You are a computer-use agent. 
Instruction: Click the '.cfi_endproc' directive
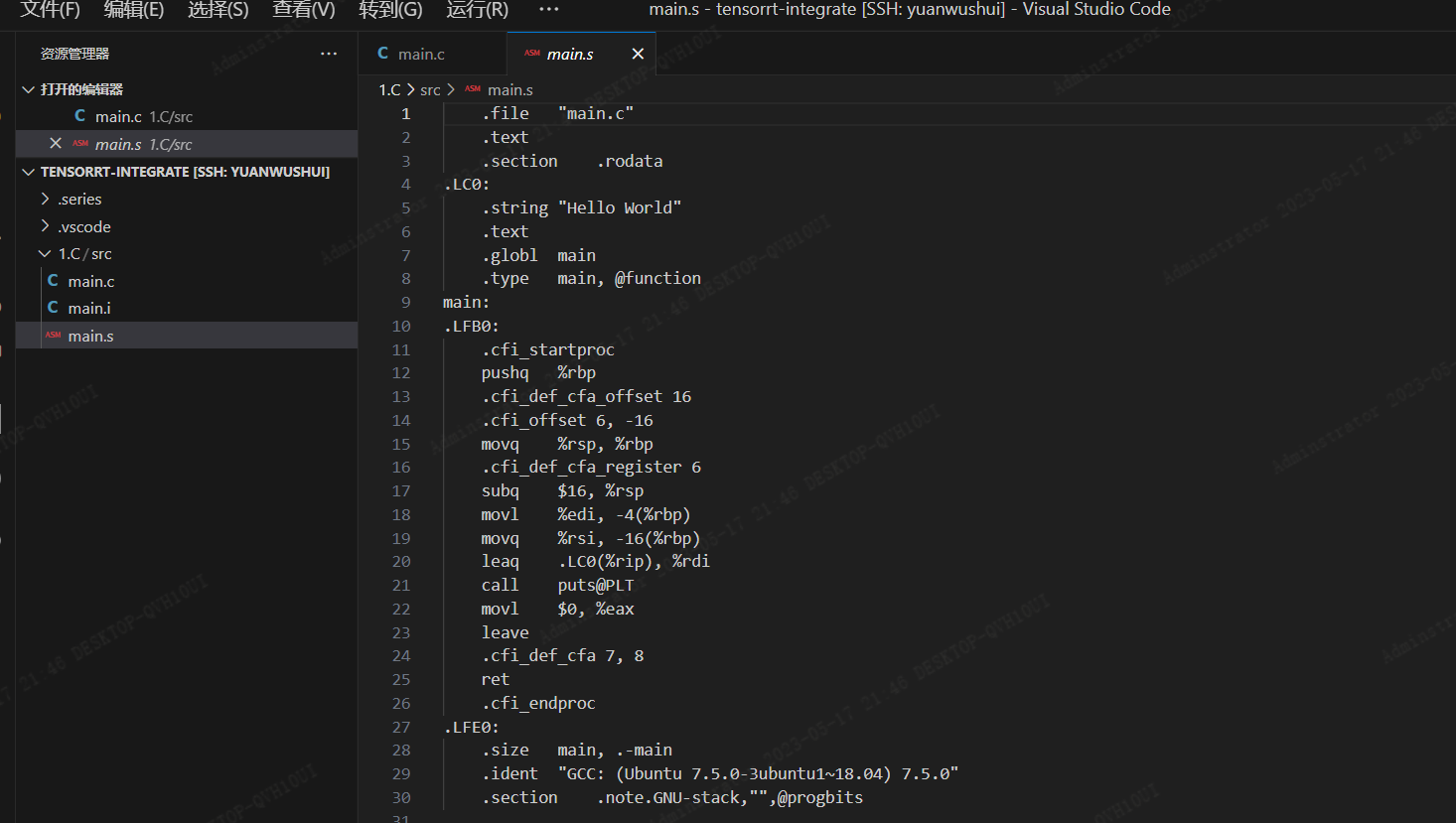pos(538,703)
